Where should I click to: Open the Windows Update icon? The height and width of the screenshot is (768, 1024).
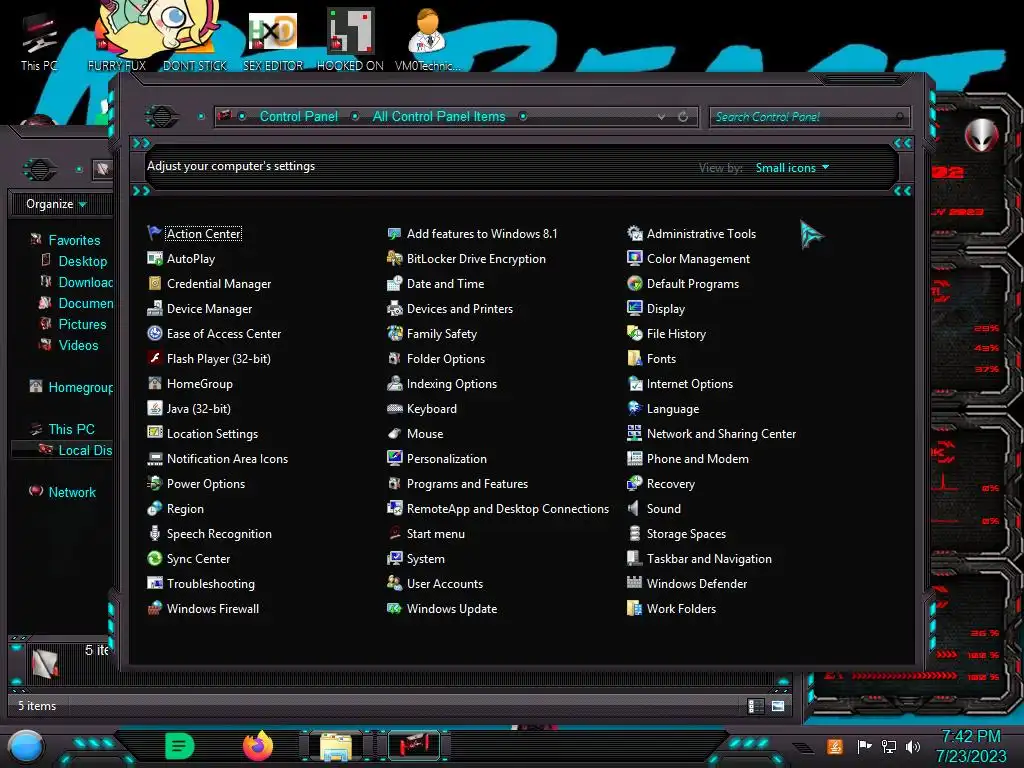click(x=394, y=609)
